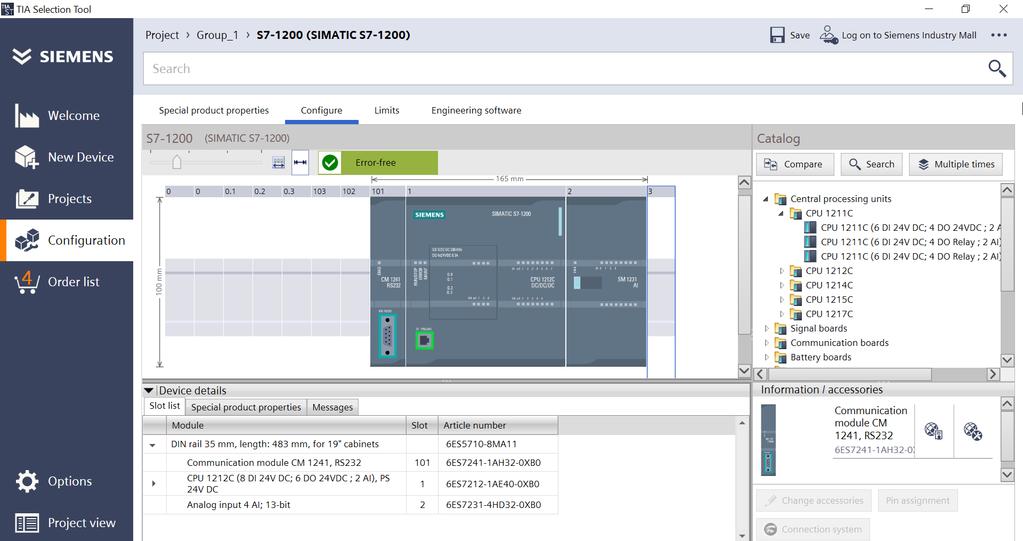Screen dimensions: 1023x541
Task: Click the Catalog Search button
Action: [871, 164]
